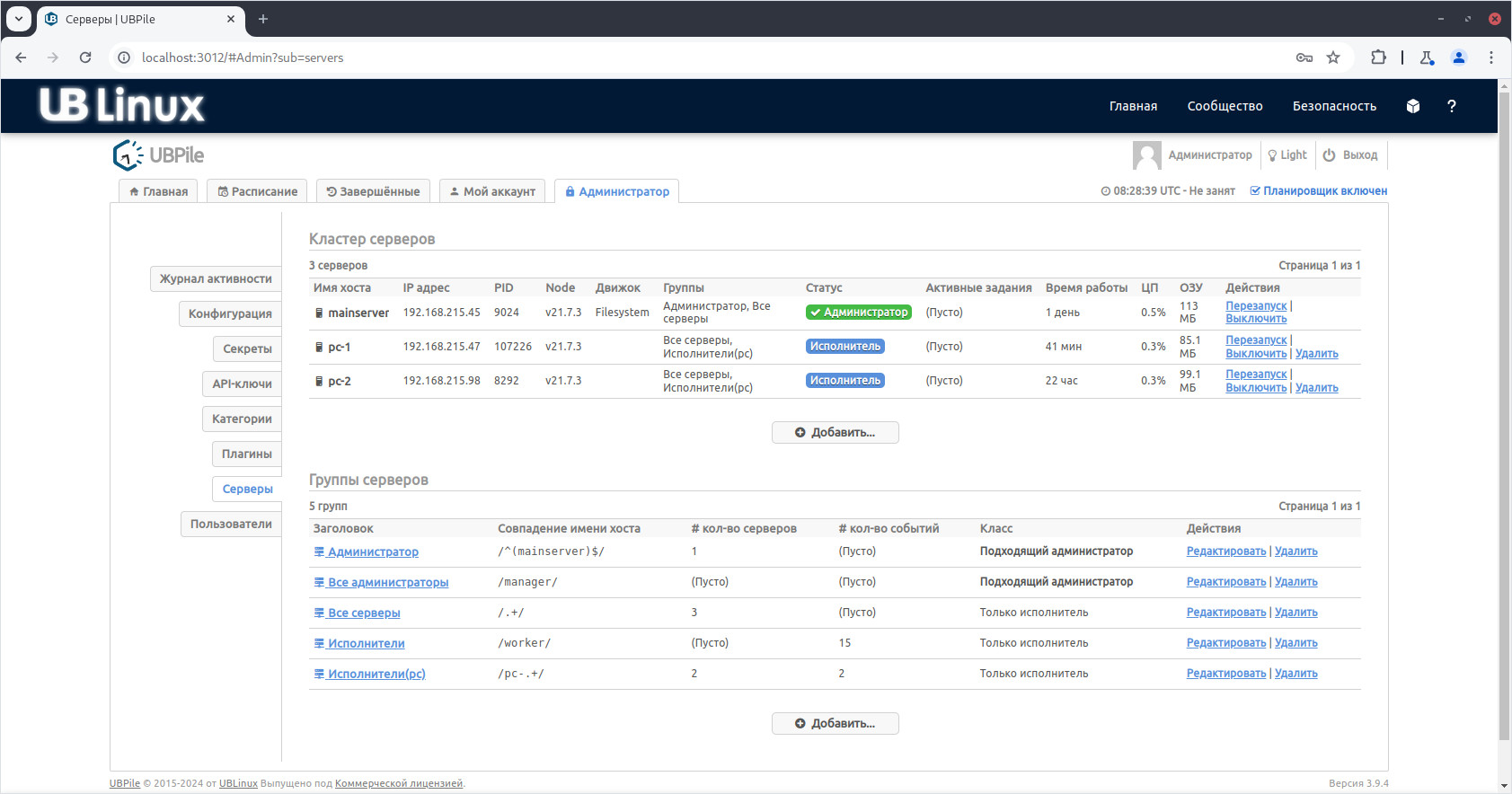This screenshot has height=794, width=1512.
Task: Click Исполнитель status badge for pc-1
Action: click(844, 347)
